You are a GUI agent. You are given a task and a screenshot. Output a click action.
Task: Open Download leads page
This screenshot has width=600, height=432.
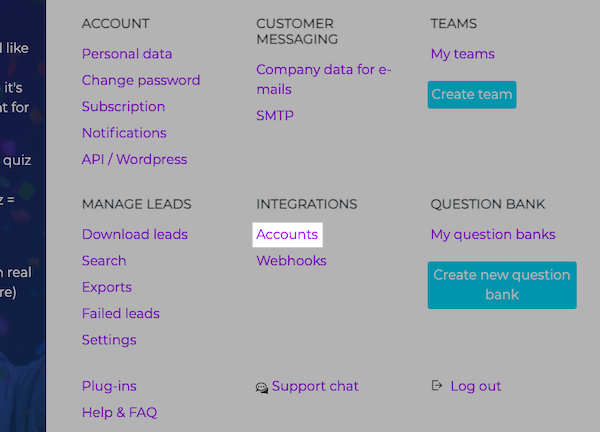(x=135, y=235)
